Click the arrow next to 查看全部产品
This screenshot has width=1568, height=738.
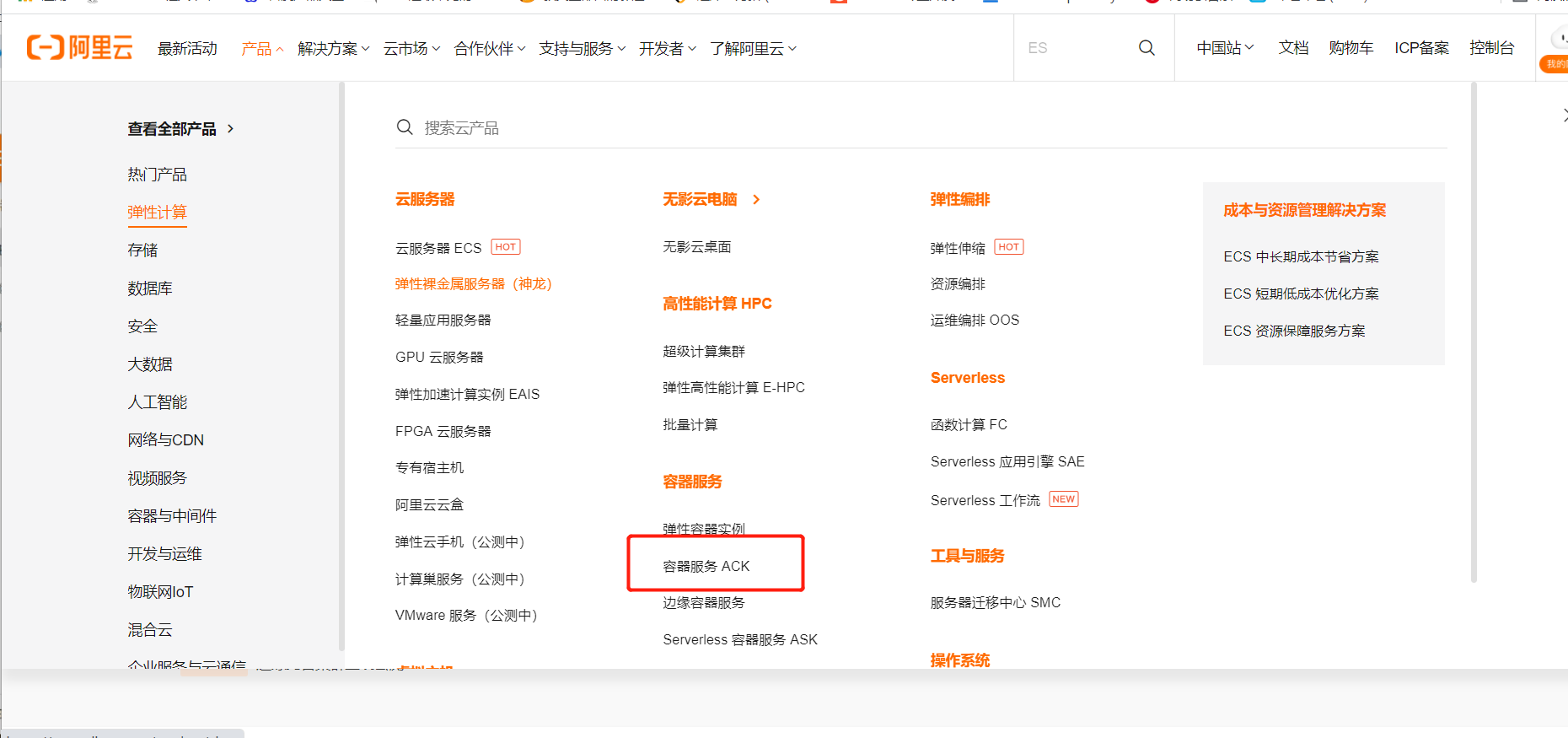pos(230,129)
